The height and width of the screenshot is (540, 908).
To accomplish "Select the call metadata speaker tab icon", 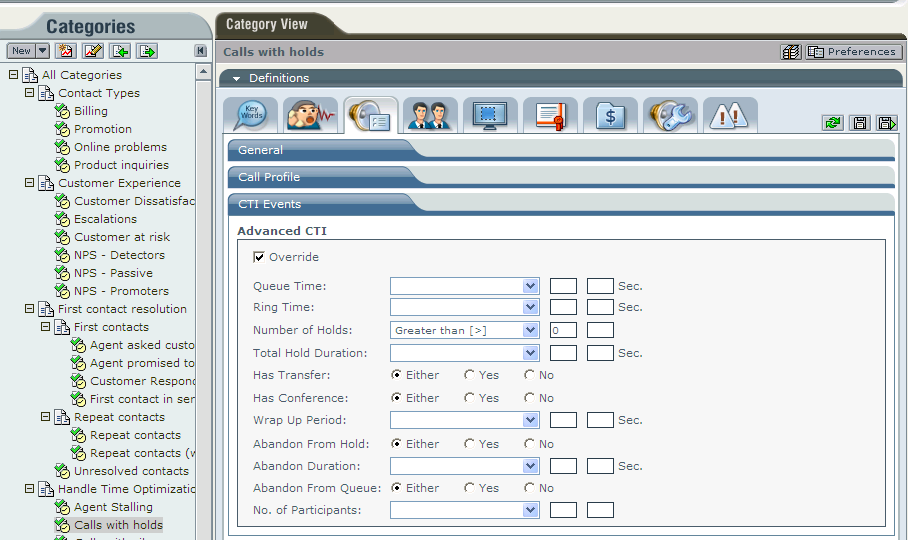I will pos(371,115).
